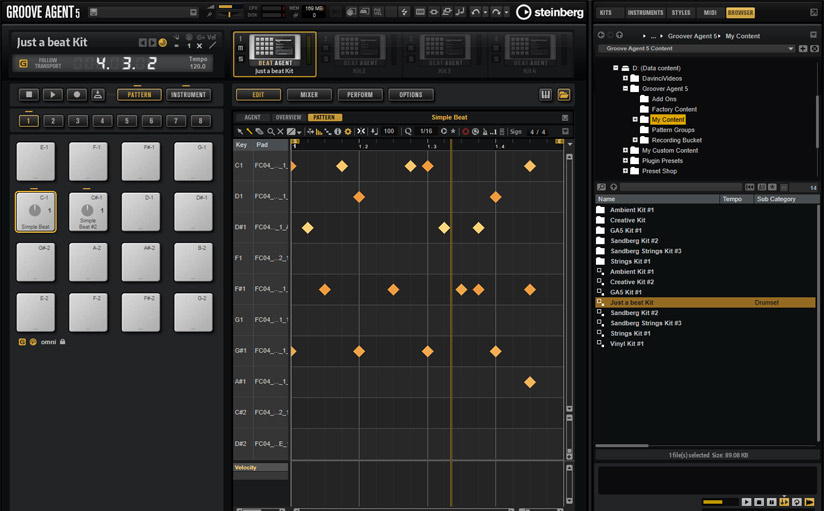Expand the My Custom Content folder node
The height and width of the screenshot is (511, 824).
point(625,150)
